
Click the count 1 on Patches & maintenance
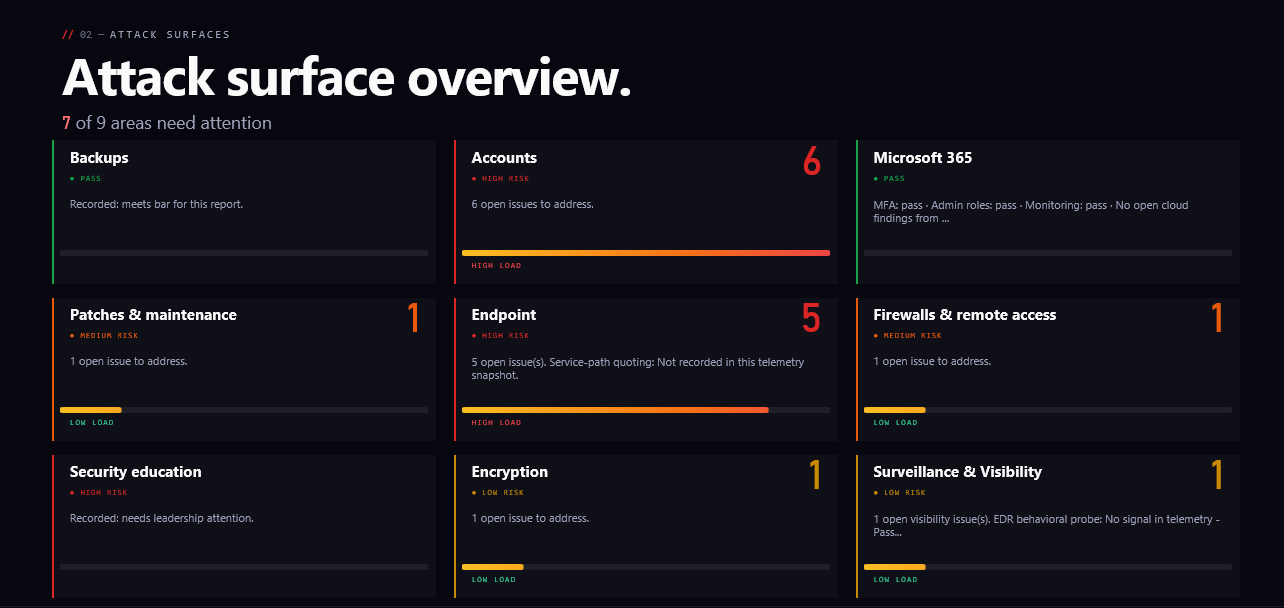pyautogui.click(x=413, y=318)
